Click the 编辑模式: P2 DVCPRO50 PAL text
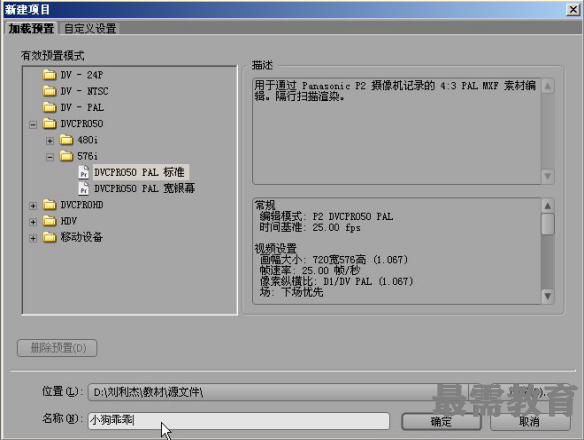 [x=326, y=216]
